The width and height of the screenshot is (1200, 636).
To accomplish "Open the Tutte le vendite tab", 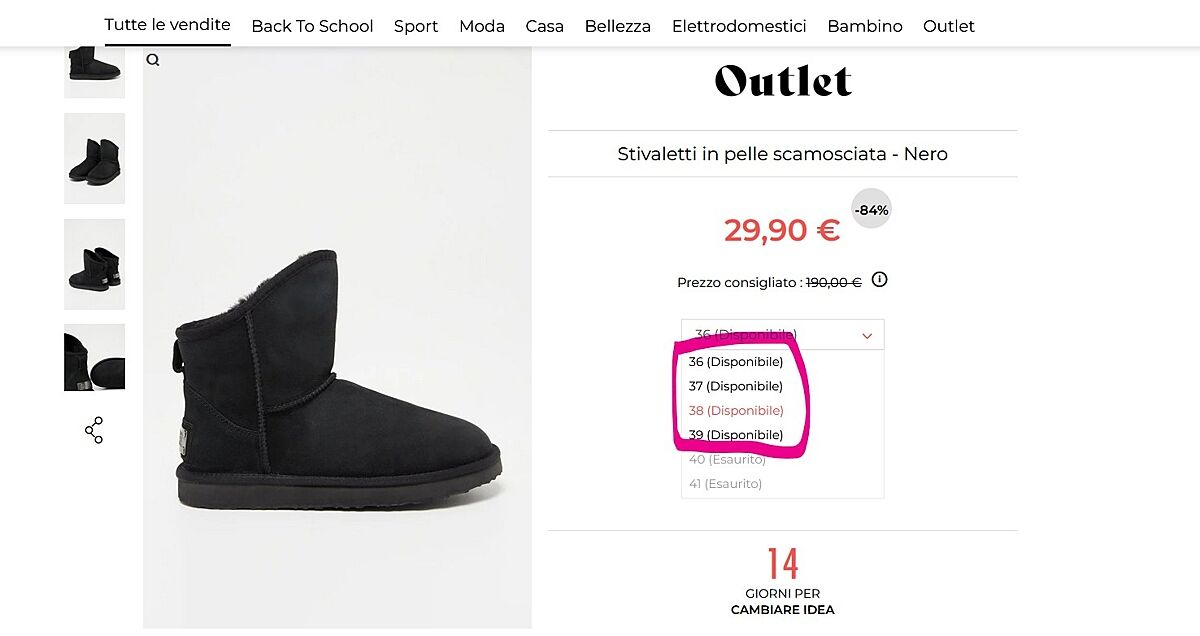I will (168, 25).
